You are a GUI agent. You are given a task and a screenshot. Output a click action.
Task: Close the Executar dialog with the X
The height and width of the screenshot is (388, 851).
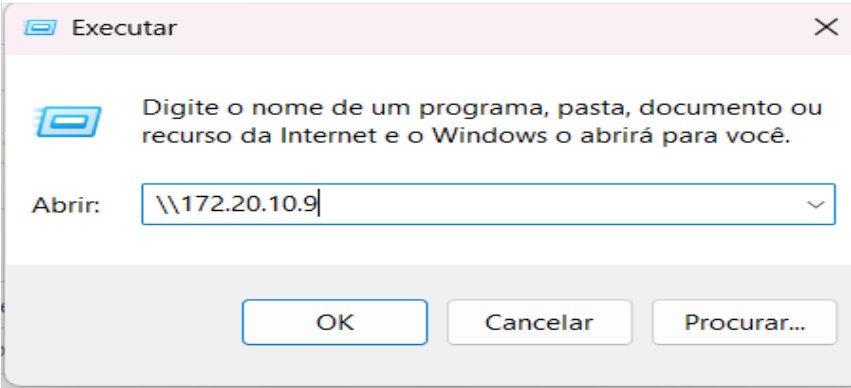tap(825, 26)
